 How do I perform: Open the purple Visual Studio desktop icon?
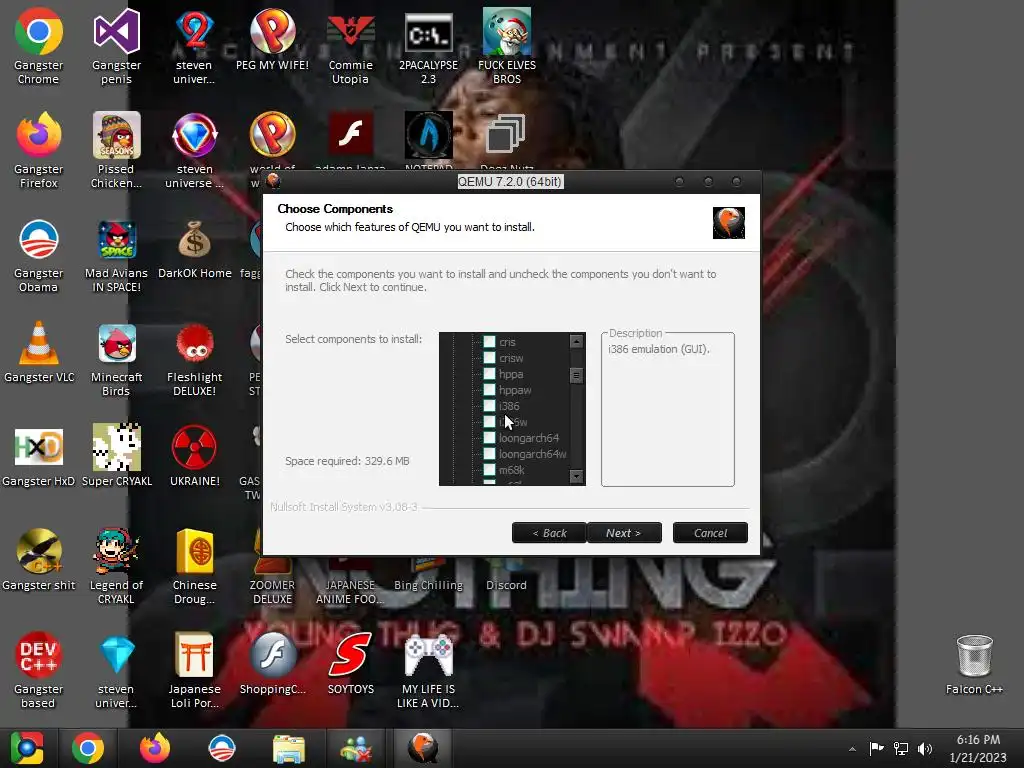pyautogui.click(x=116, y=46)
